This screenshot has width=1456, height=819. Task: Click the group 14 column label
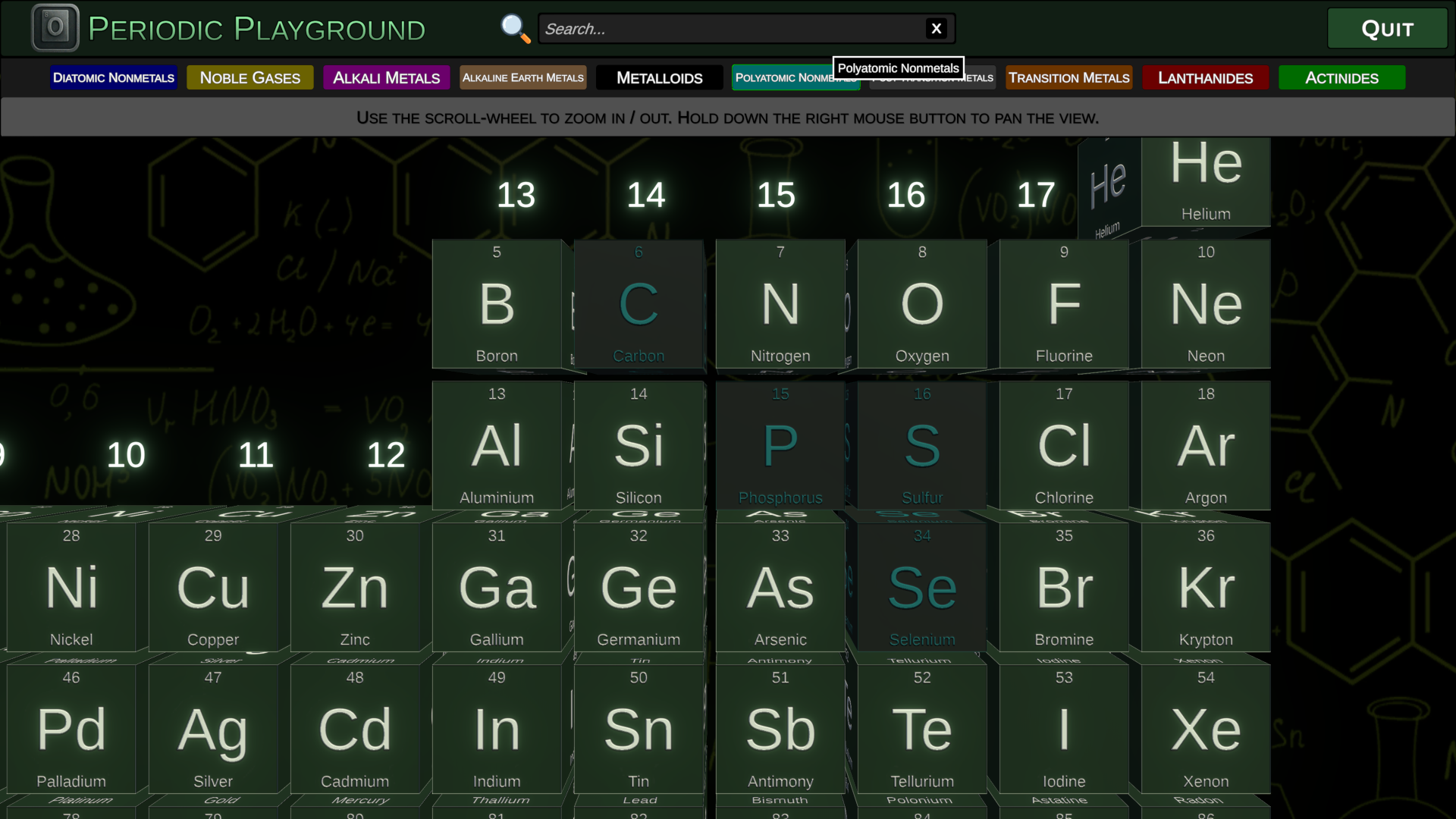pyautogui.click(x=646, y=195)
